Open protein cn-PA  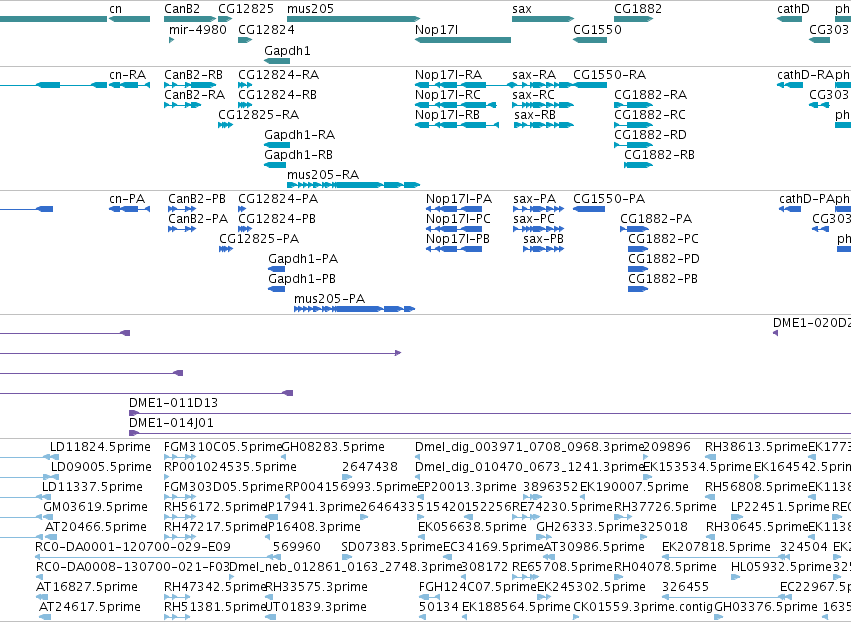point(127,199)
